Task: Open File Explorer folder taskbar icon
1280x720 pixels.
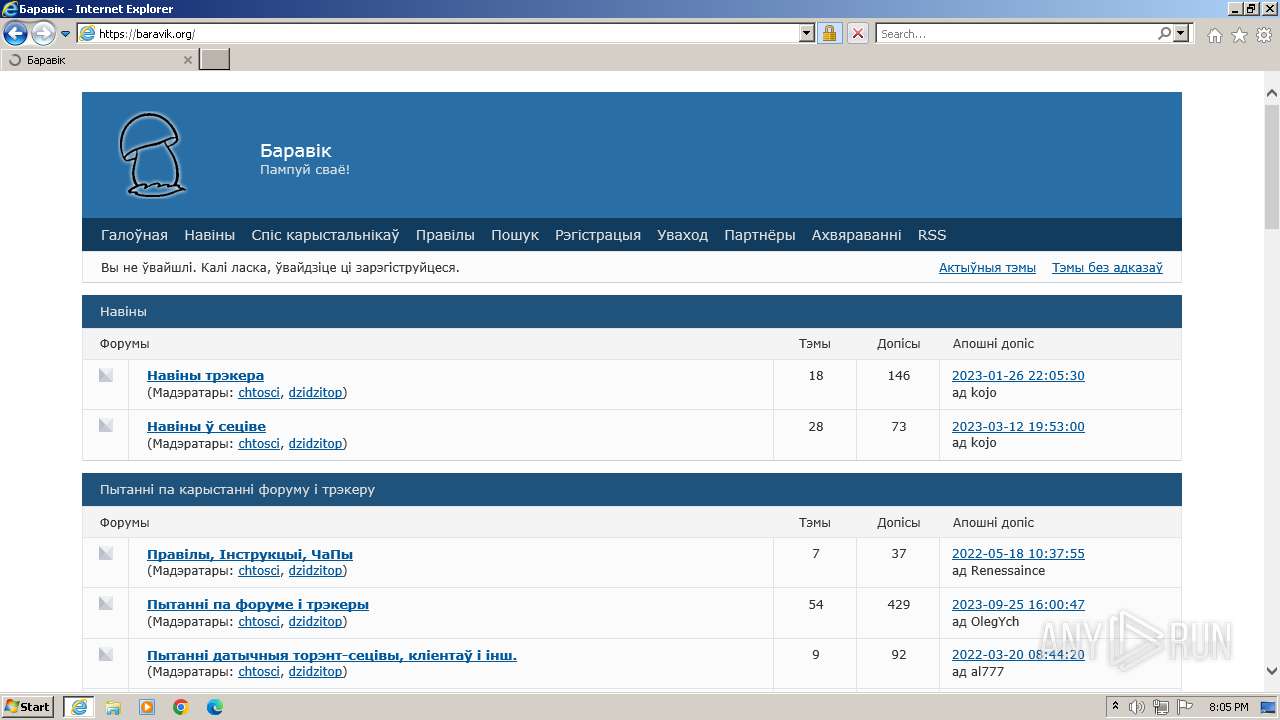Action: (113, 707)
